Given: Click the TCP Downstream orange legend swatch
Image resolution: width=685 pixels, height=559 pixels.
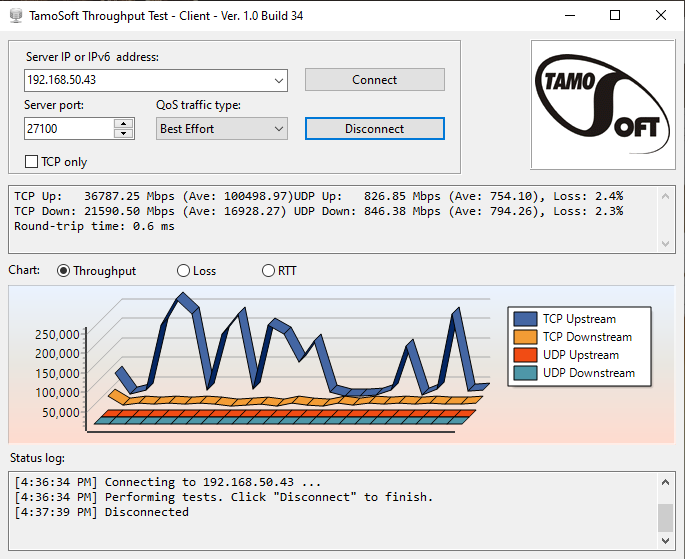Looking at the screenshot, I should coord(525,337).
